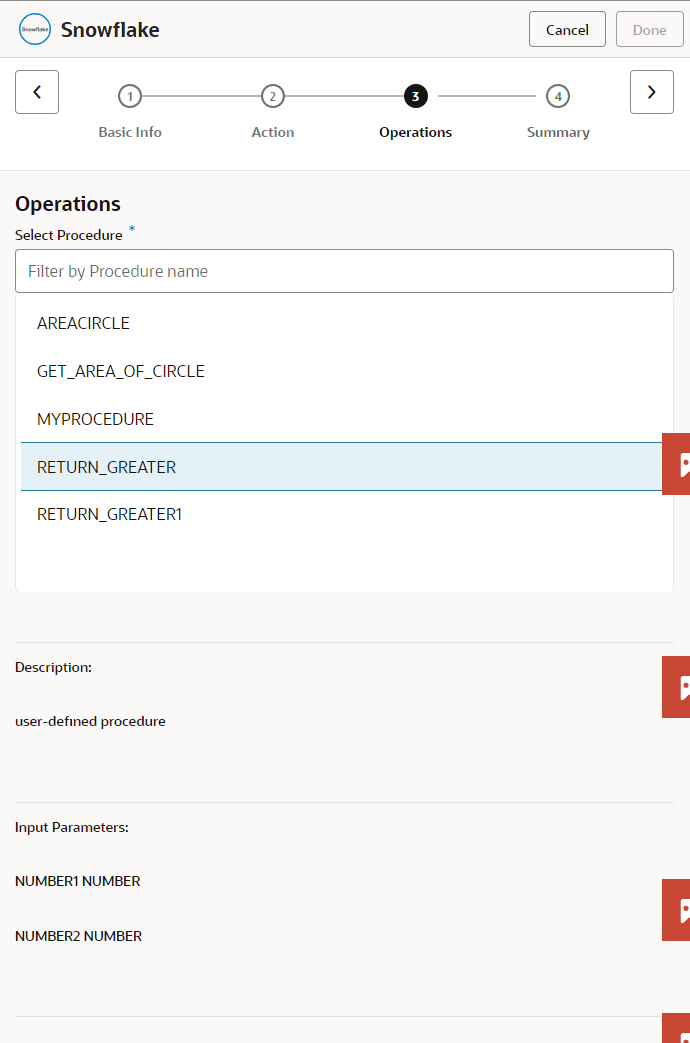
Task: Click the red icon beside RETURN_GREATER
Action: 677,464
